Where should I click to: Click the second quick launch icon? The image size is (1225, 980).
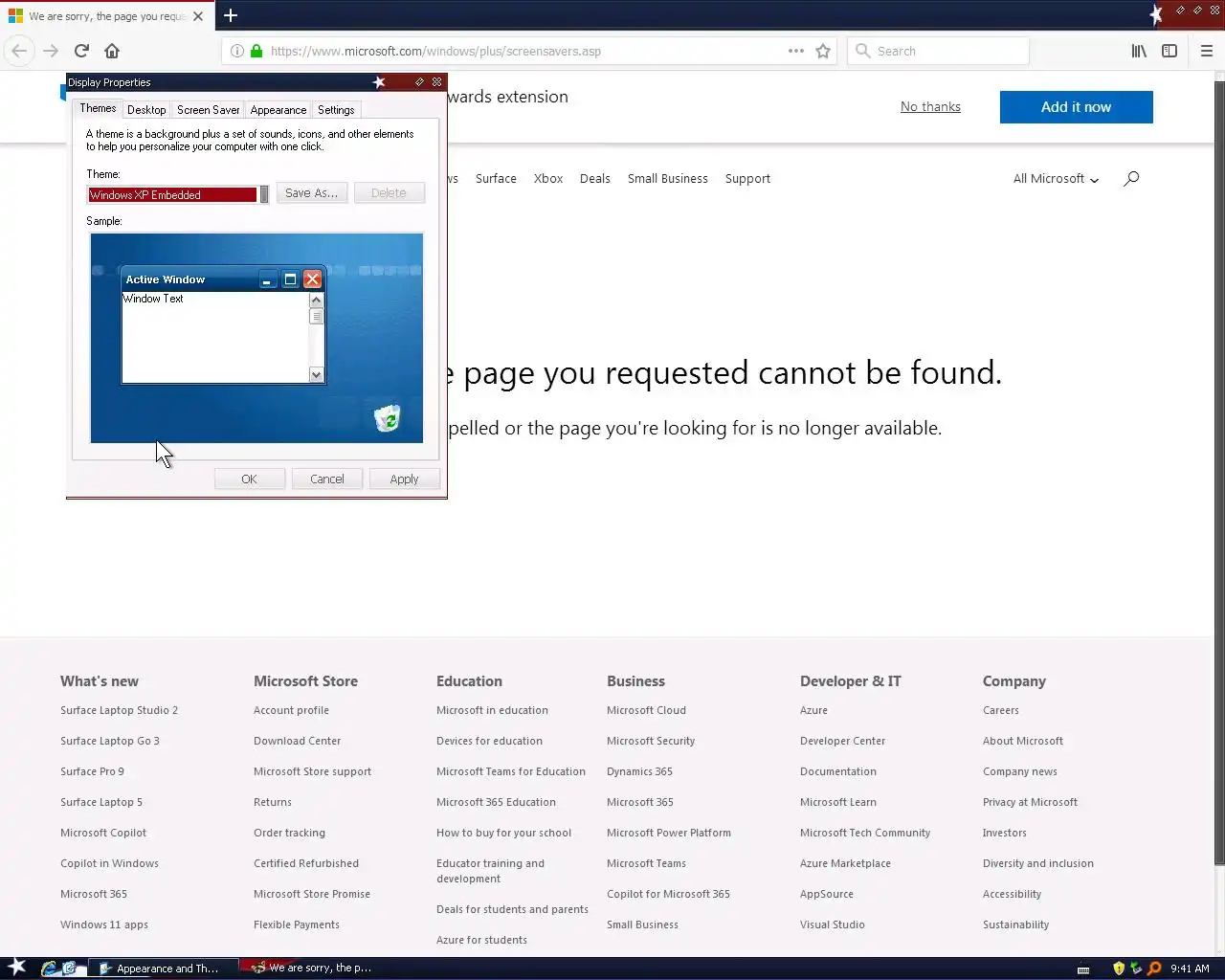(x=69, y=968)
